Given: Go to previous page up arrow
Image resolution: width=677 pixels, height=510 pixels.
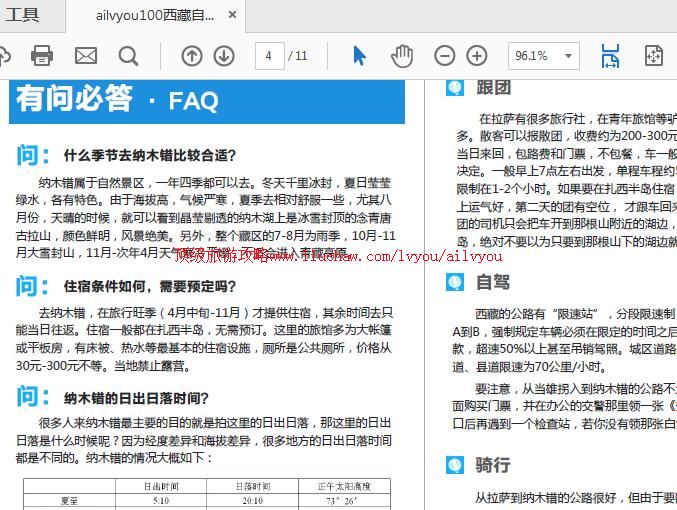Looking at the screenshot, I should coord(192,56).
